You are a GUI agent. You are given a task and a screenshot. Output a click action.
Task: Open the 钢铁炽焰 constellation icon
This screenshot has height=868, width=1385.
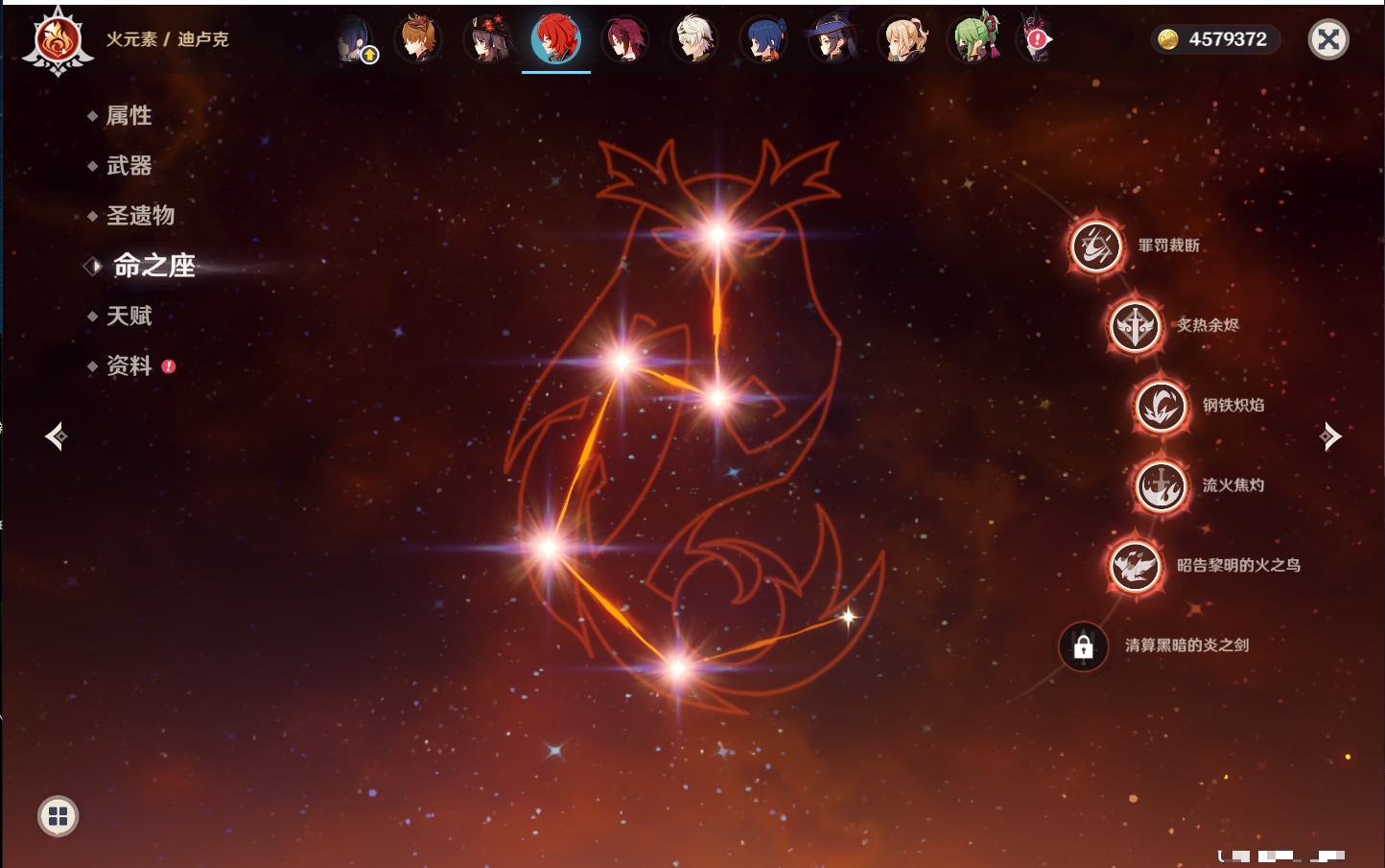[x=1161, y=406]
